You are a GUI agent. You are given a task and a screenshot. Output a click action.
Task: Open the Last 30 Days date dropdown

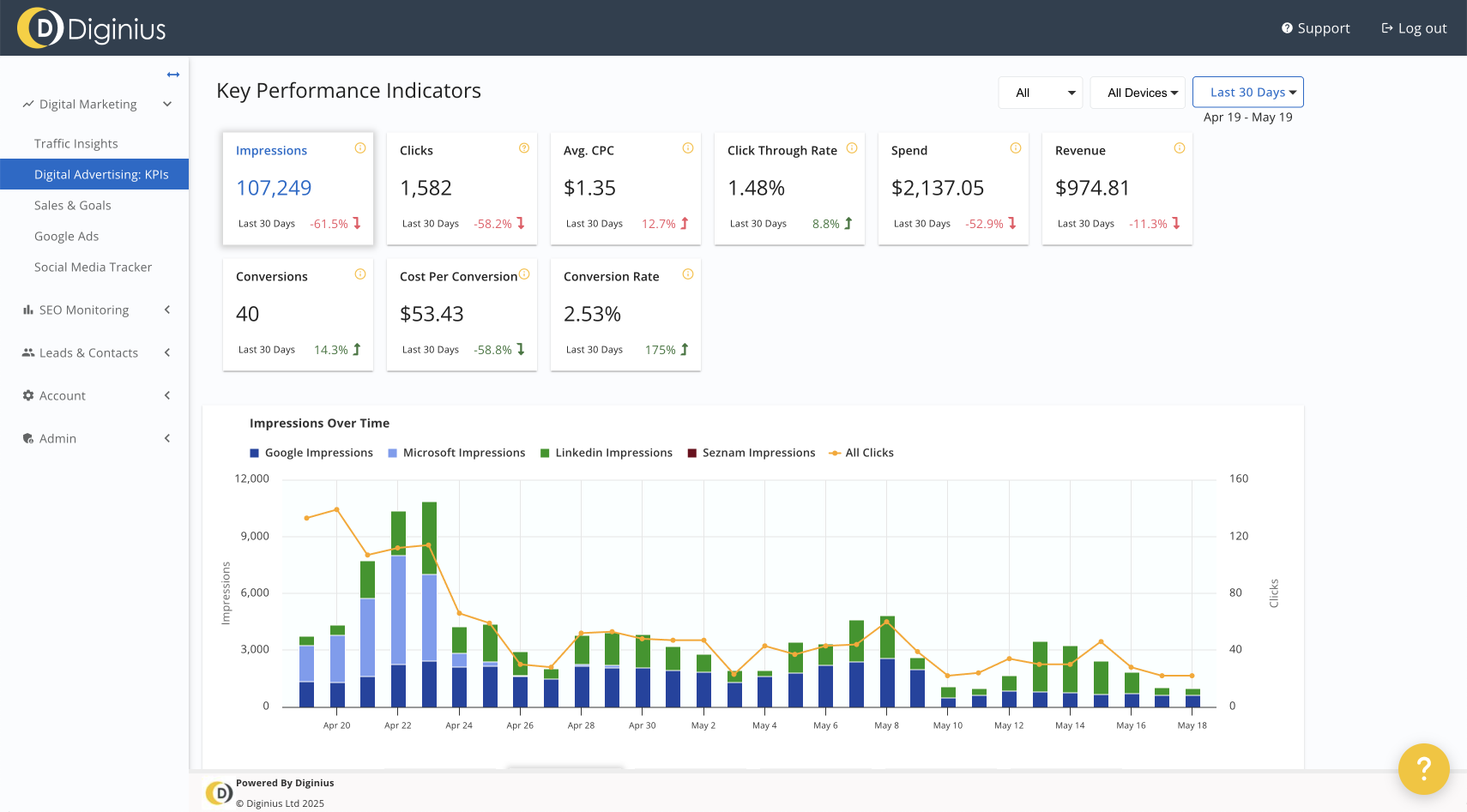point(1247,93)
